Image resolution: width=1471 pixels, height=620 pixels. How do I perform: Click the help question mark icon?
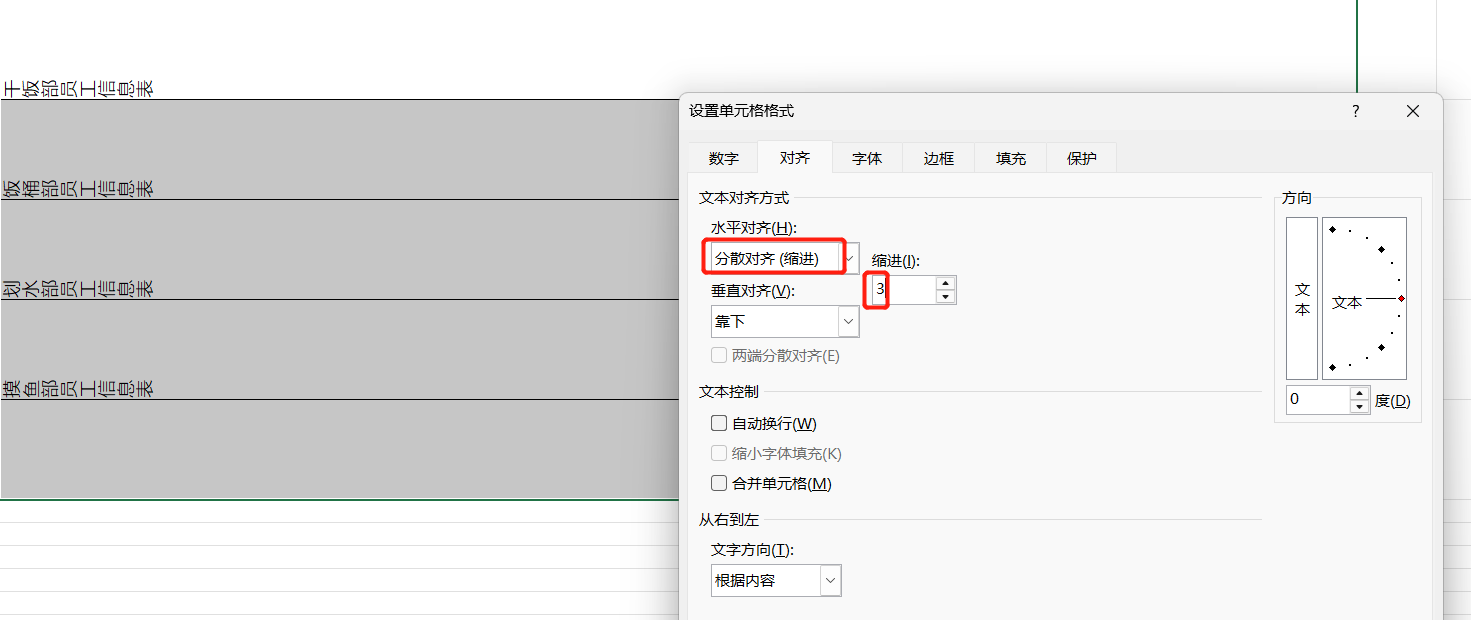click(1356, 111)
